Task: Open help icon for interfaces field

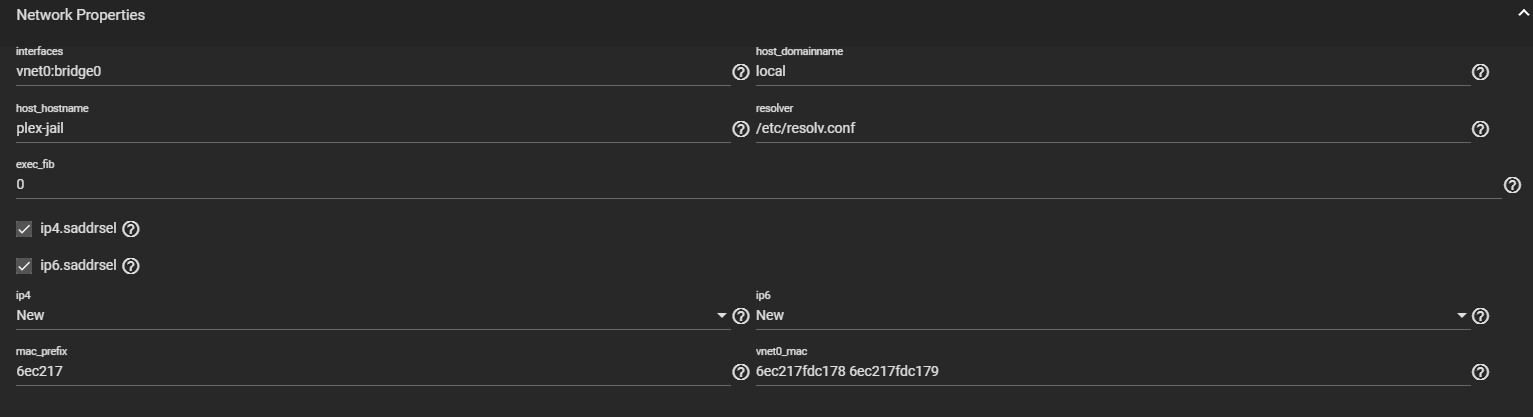Action: (x=740, y=72)
